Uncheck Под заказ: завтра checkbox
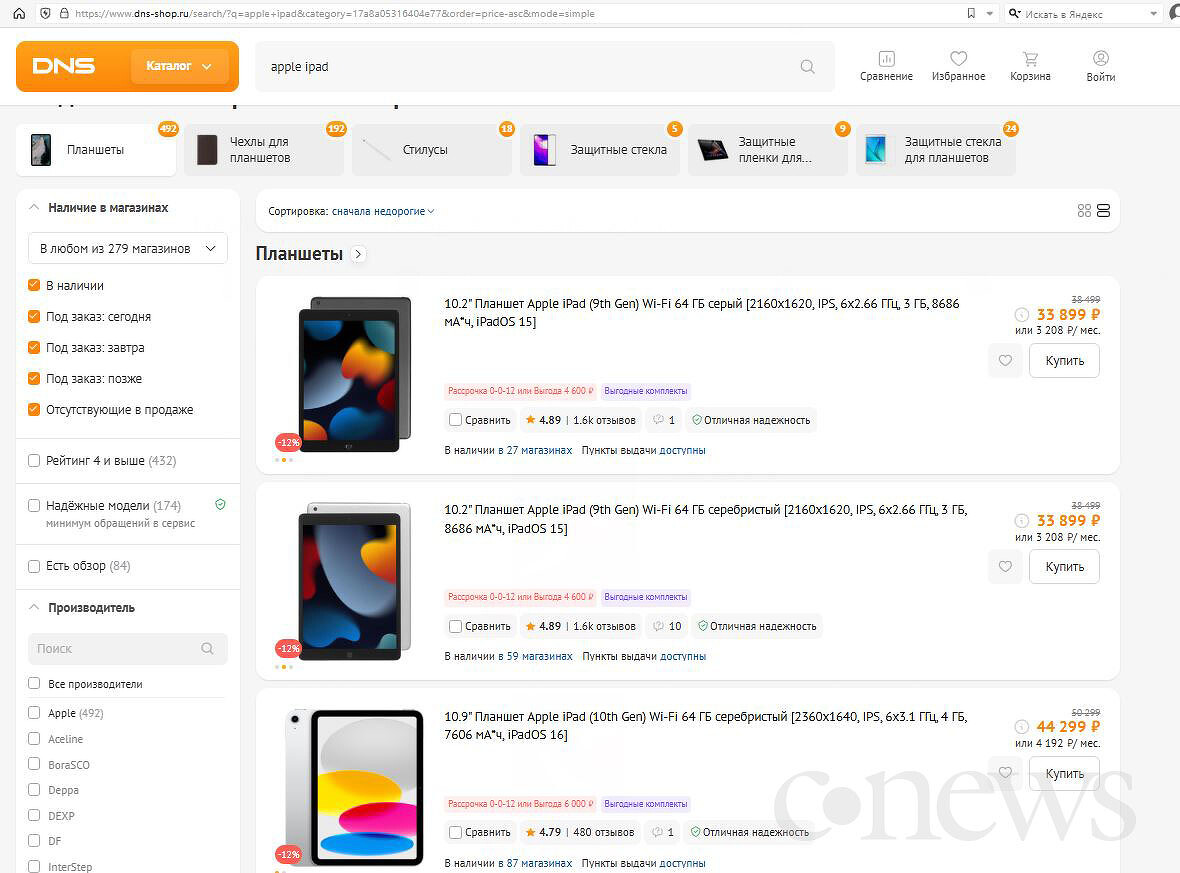The image size is (1180, 873). point(34,347)
